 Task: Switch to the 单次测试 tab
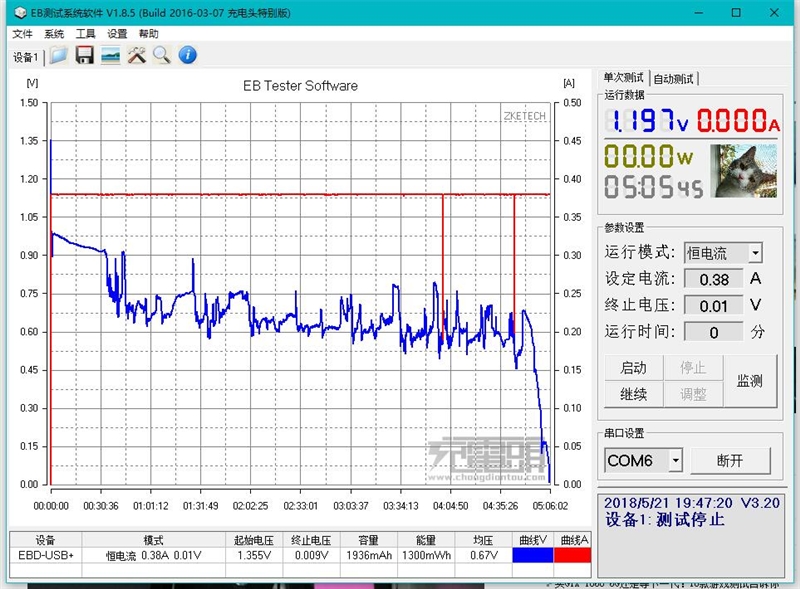[x=623, y=78]
